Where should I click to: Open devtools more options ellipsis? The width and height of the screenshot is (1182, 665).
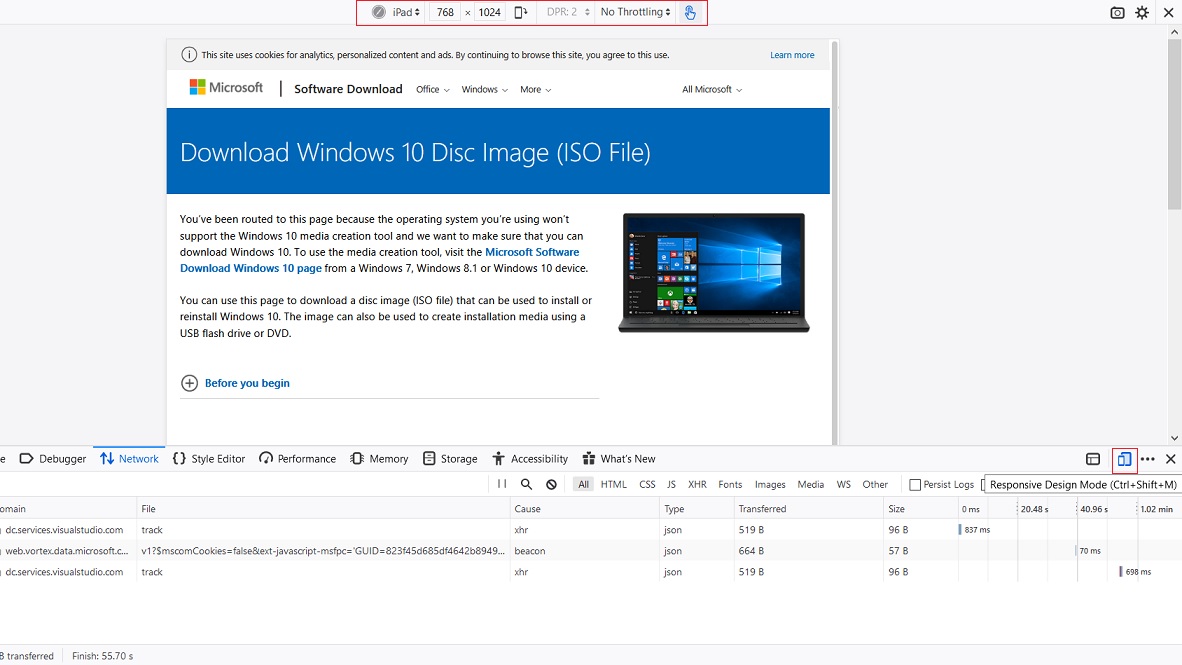click(1147, 458)
